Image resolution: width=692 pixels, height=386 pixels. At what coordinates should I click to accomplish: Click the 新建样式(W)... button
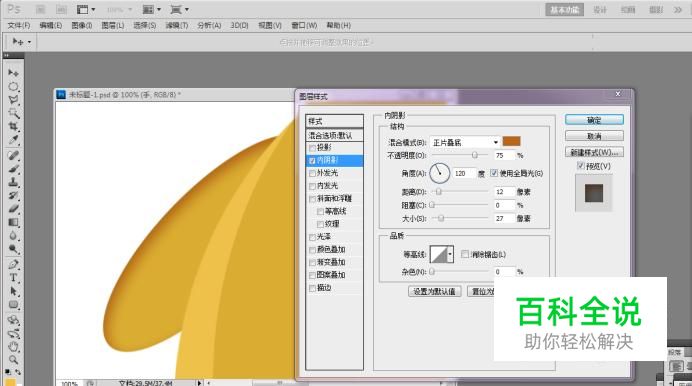pyautogui.click(x=594, y=152)
